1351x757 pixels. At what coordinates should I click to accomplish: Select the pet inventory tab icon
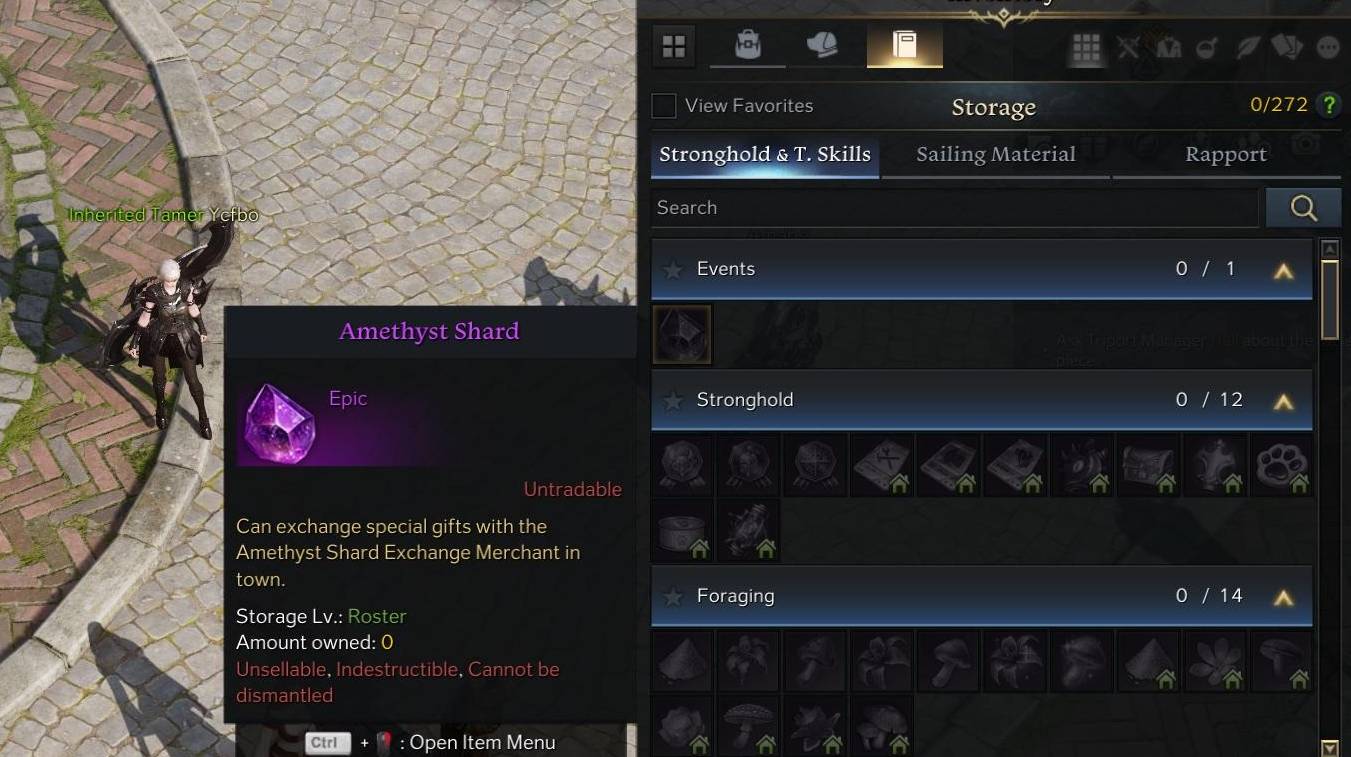point(822,45)
